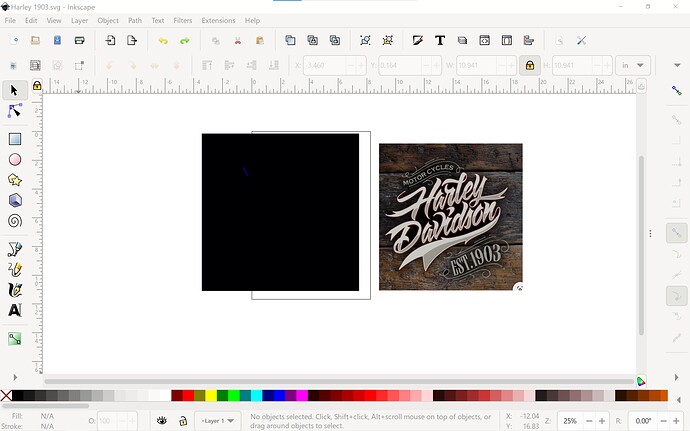Viewport: 690px width, 431px height.
Task: Increase rotation with plus button
Action: coord(676,421)
